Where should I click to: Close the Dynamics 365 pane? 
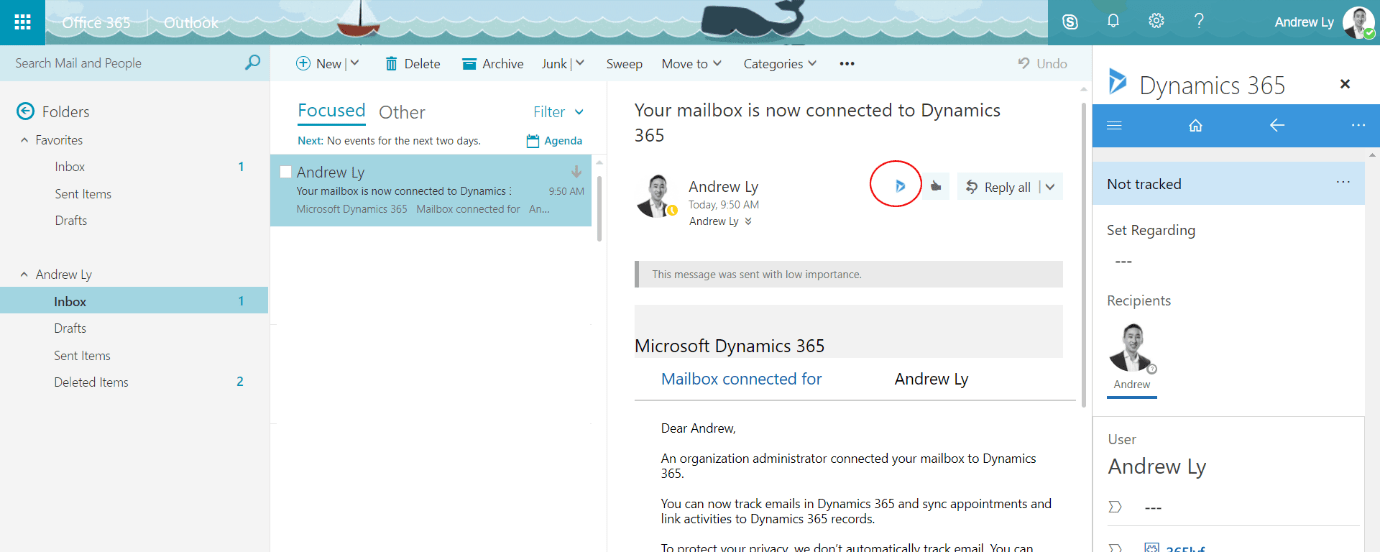point(1345,84)
